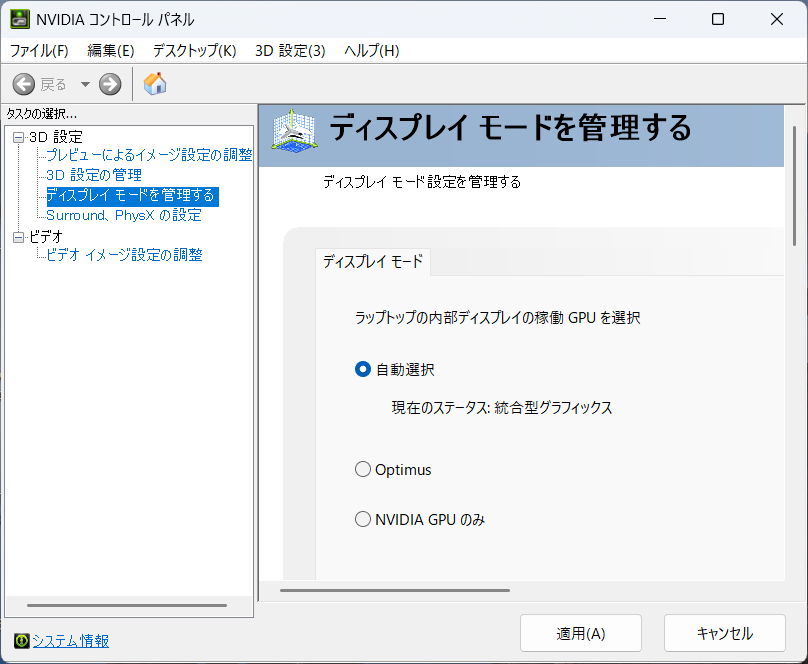The height and width of the screenshot is (664, 808).
Task: Click the NVIDIA app icon in title bar
Action: (x=20, y=19)
